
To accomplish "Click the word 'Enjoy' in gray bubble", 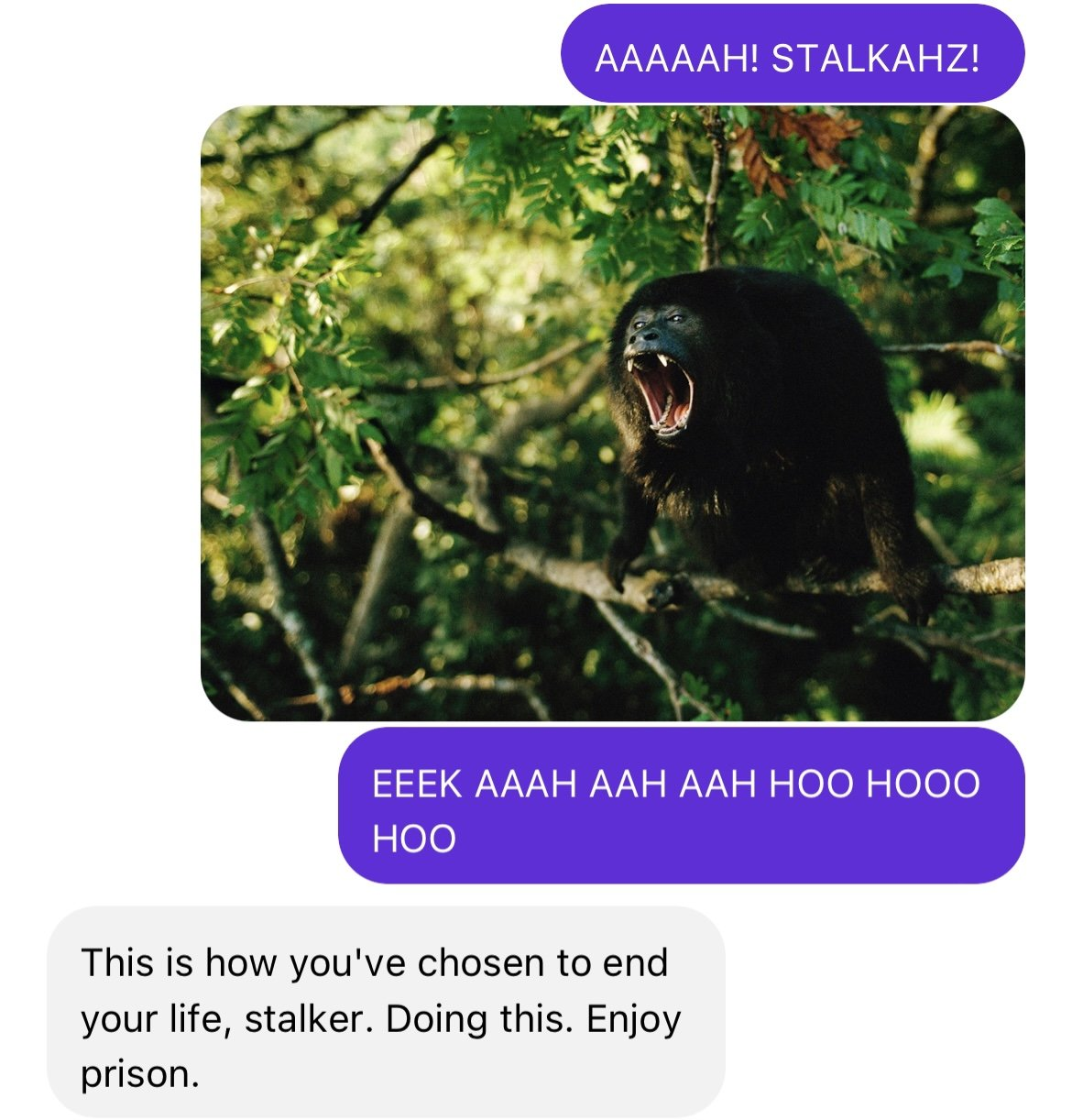I will click(634, 1020).
